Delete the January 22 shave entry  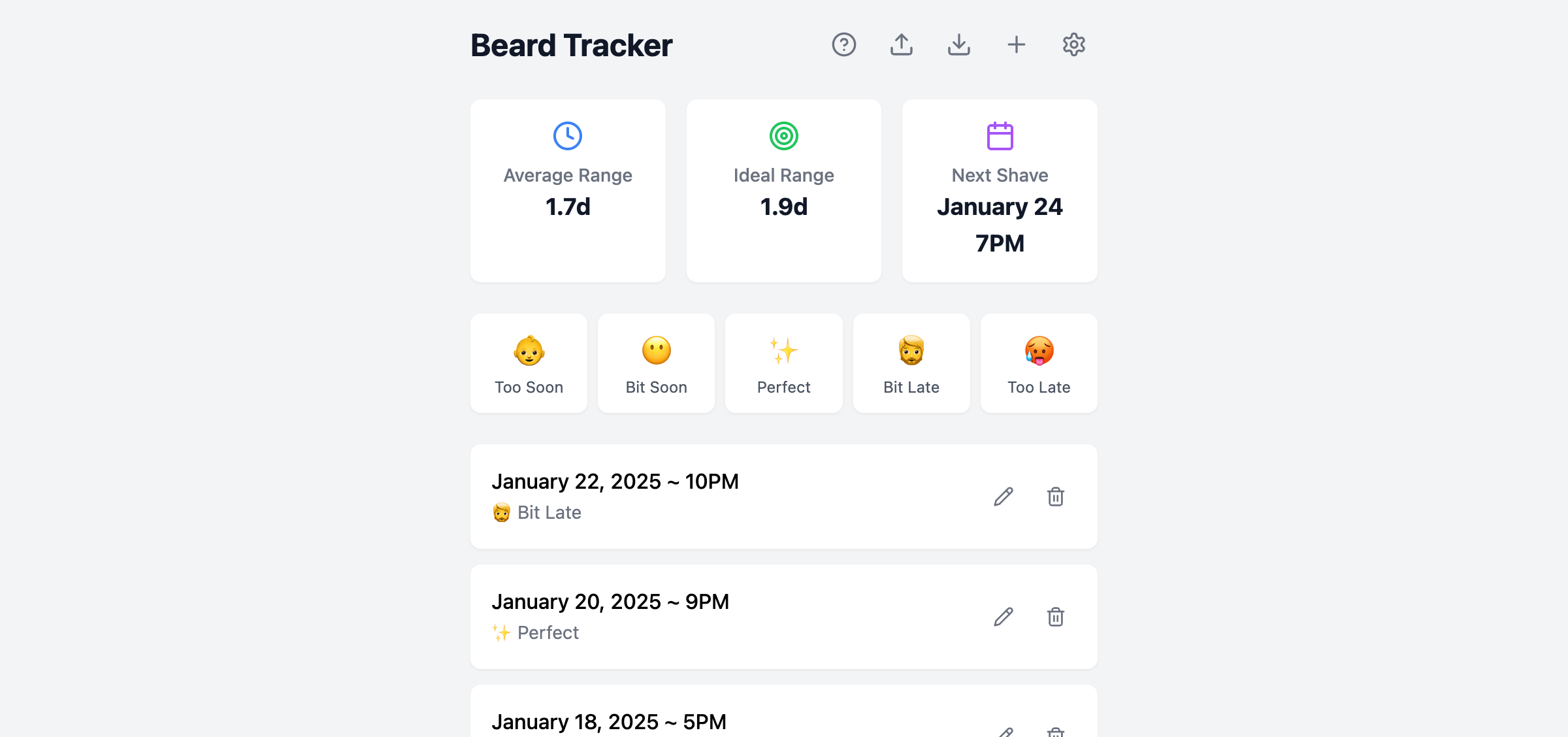1056,497
